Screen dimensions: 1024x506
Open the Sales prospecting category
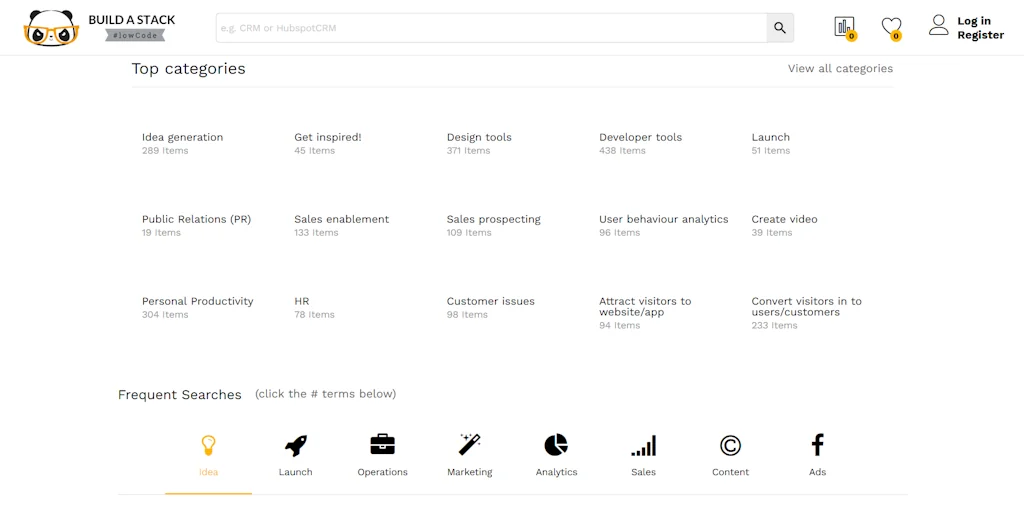click(x=494, y=219)
